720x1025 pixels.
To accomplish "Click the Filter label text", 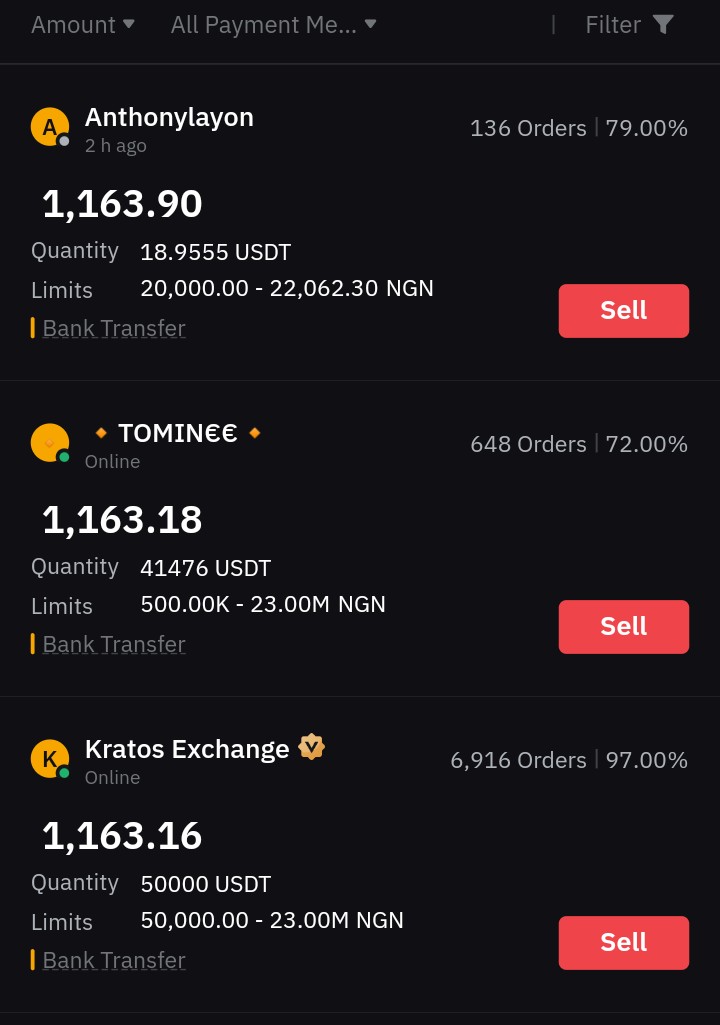I will coord(613,25).
